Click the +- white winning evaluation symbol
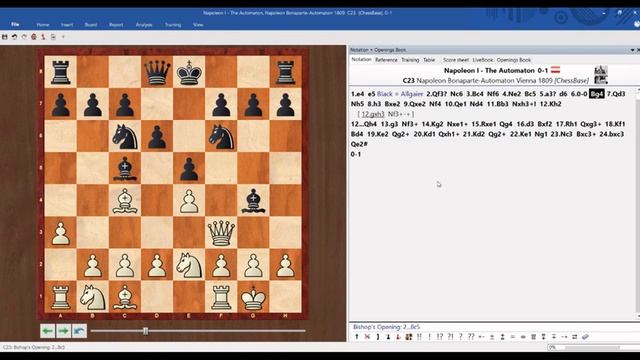This screenshot has width=640, height=360. [x=482, y=337]
